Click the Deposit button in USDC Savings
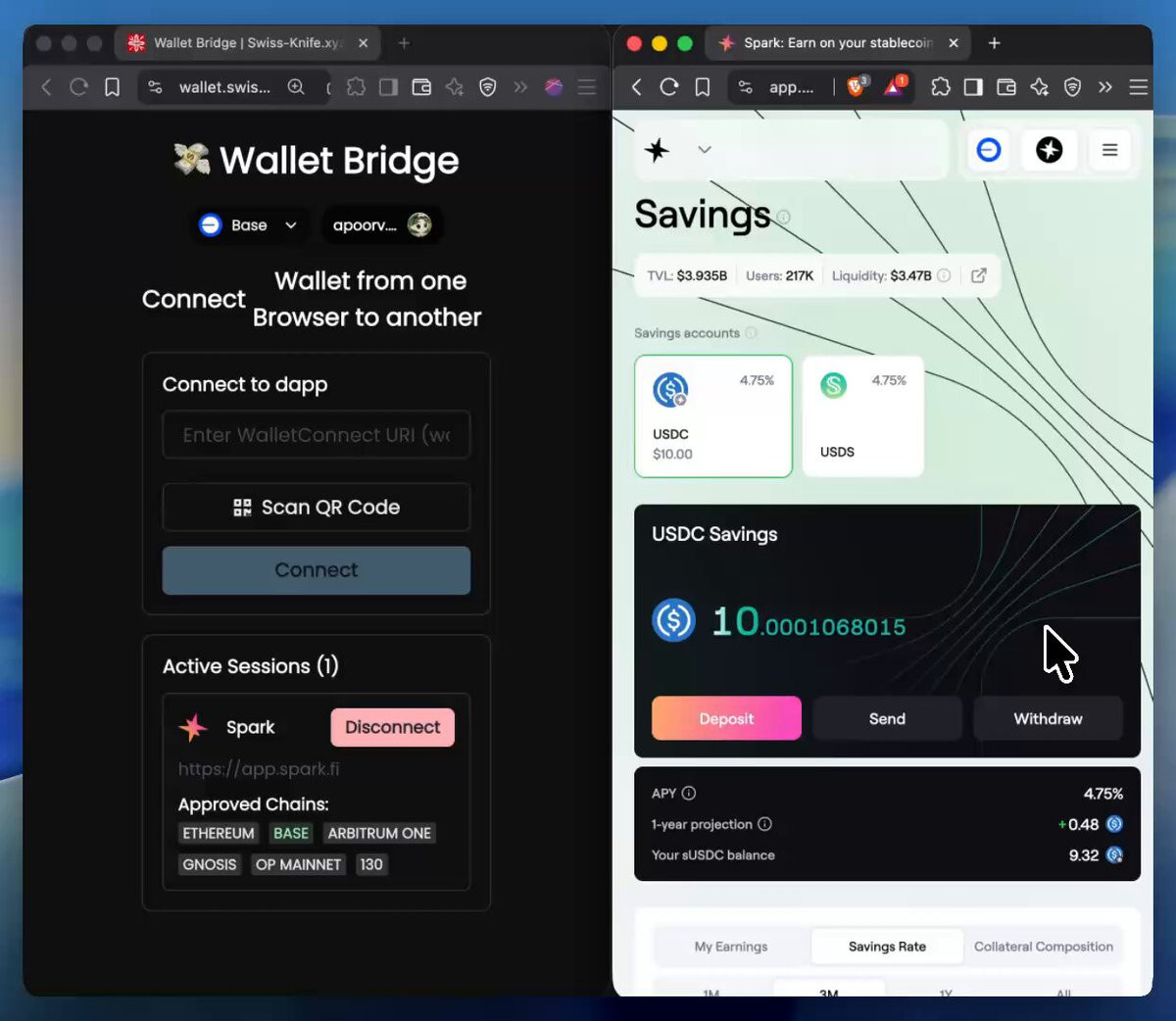This screenshot has width=1176, height=1021. click(x=726, y=718)
